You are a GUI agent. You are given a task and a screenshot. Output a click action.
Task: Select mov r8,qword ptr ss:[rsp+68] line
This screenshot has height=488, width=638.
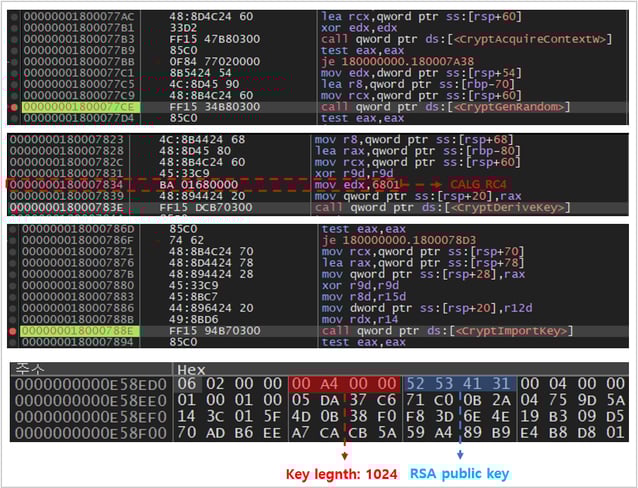click(x=414, y=140)
